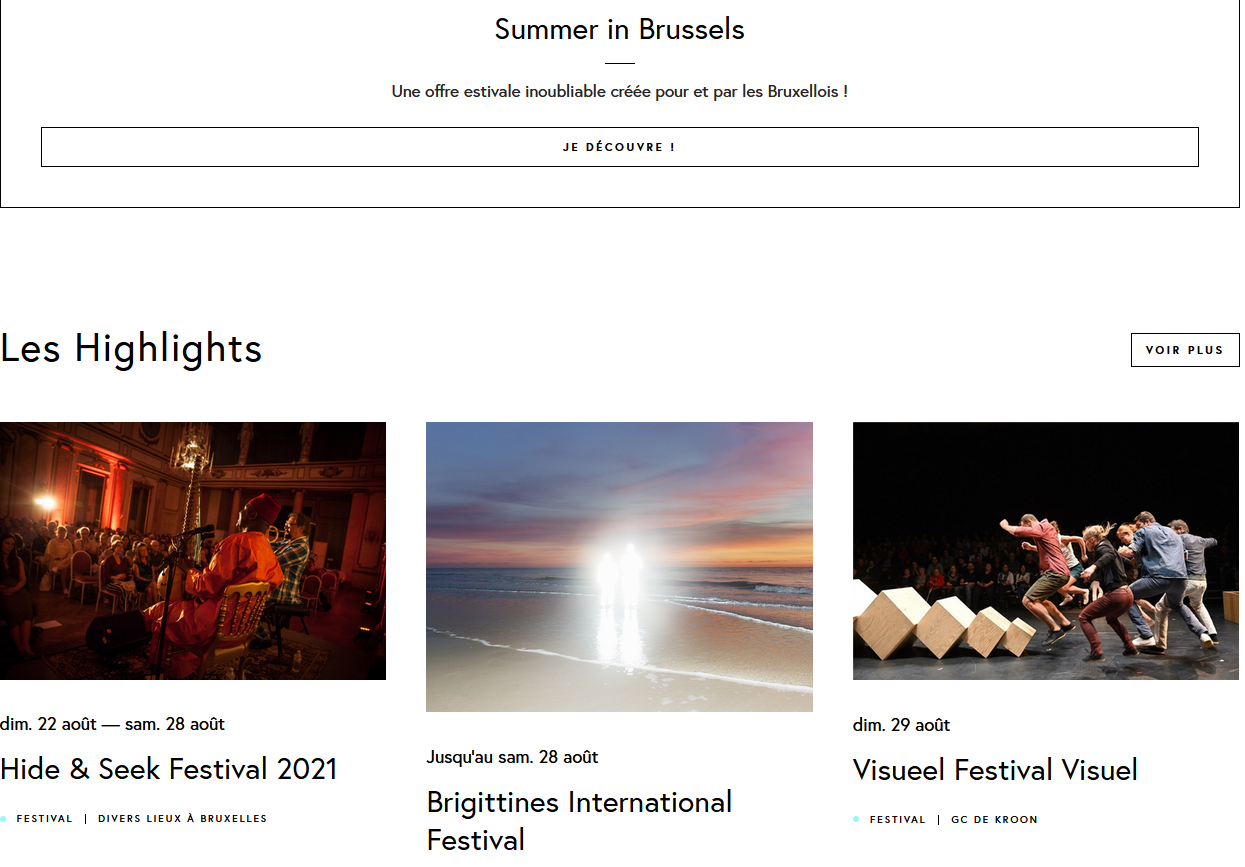This screenshot has height=867, width=1245.
Task: Click the "GC DE KROON" venue tag
Action: [x=994, y=820]
